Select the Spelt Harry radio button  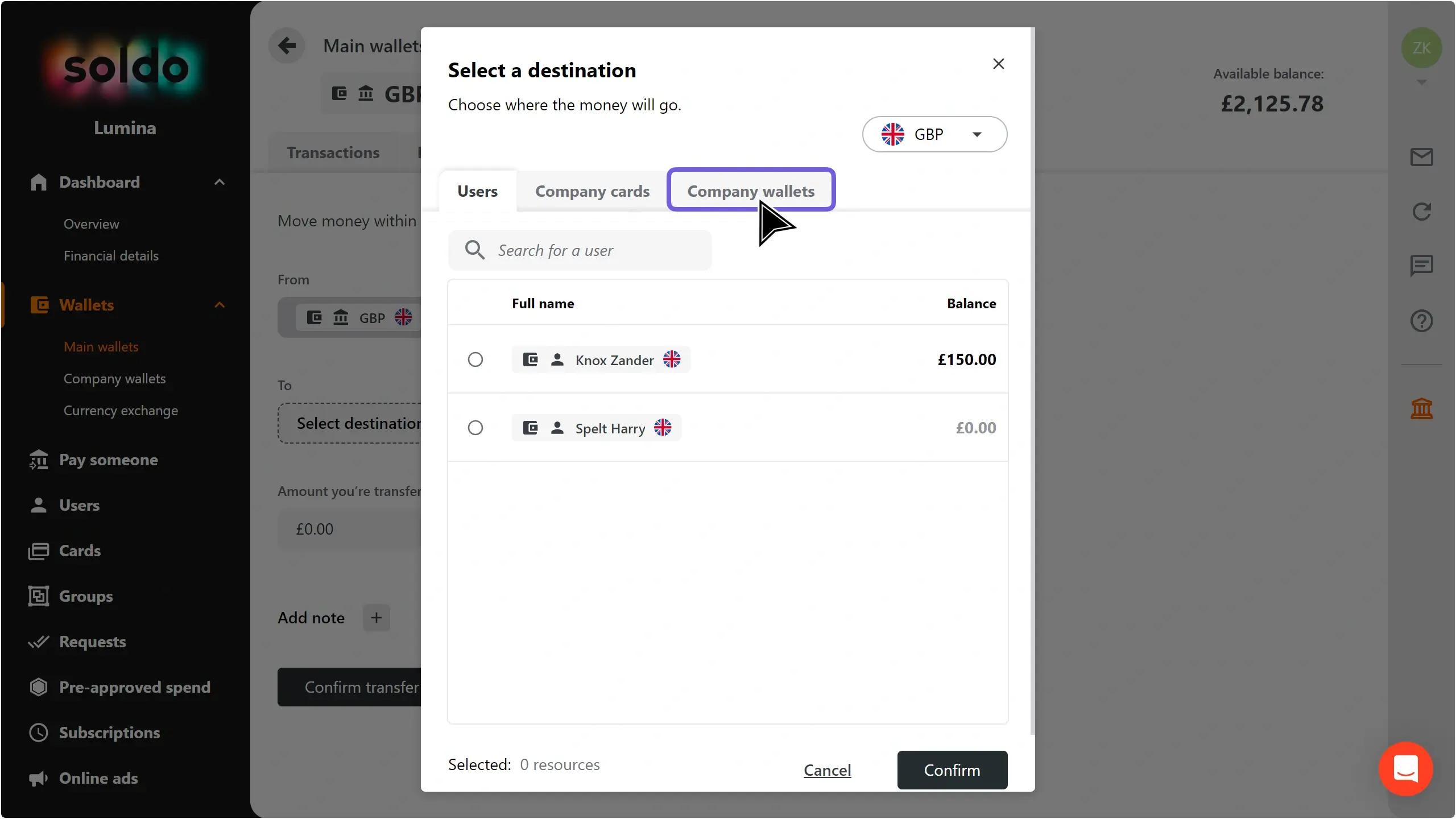[x=475, y=428]
